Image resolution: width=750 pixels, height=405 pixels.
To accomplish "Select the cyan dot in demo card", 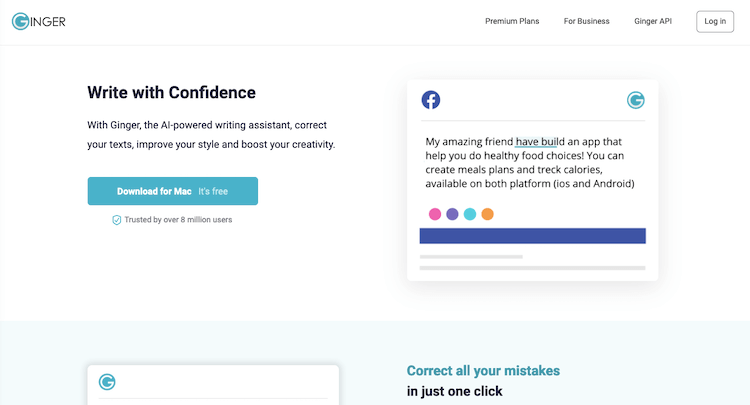I will [x=470, y=214].
